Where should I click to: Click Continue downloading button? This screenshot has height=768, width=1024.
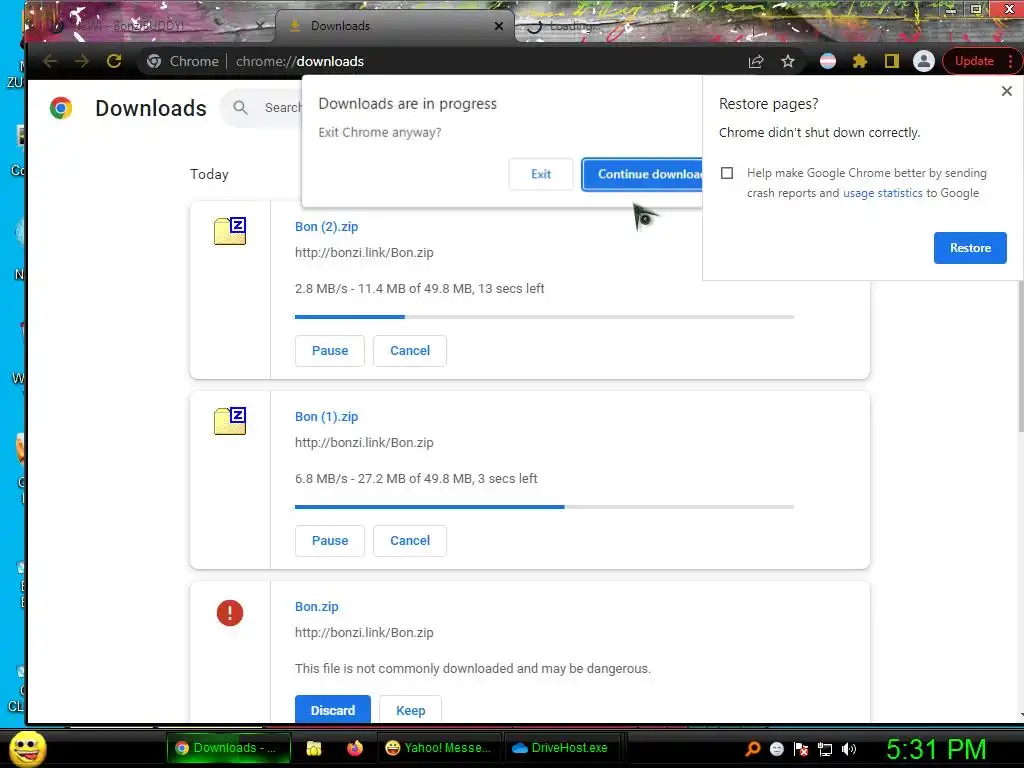tap(643, 174)
